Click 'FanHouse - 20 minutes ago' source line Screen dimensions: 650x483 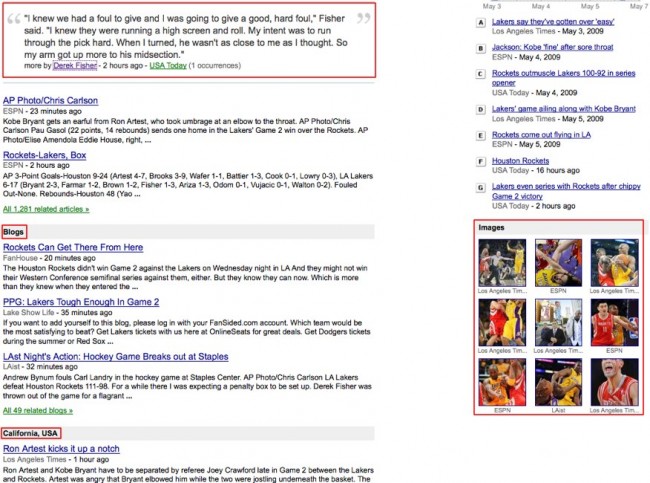tap(49, 258)
